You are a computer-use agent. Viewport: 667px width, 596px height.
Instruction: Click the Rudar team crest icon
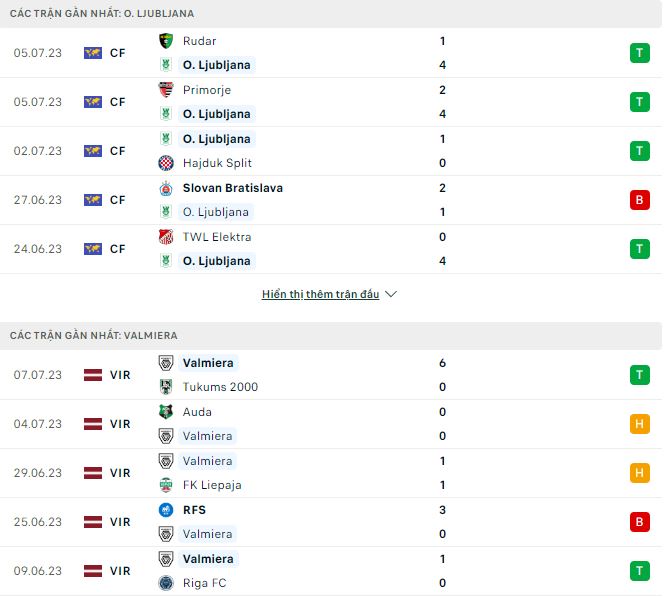tap(166, 41)
